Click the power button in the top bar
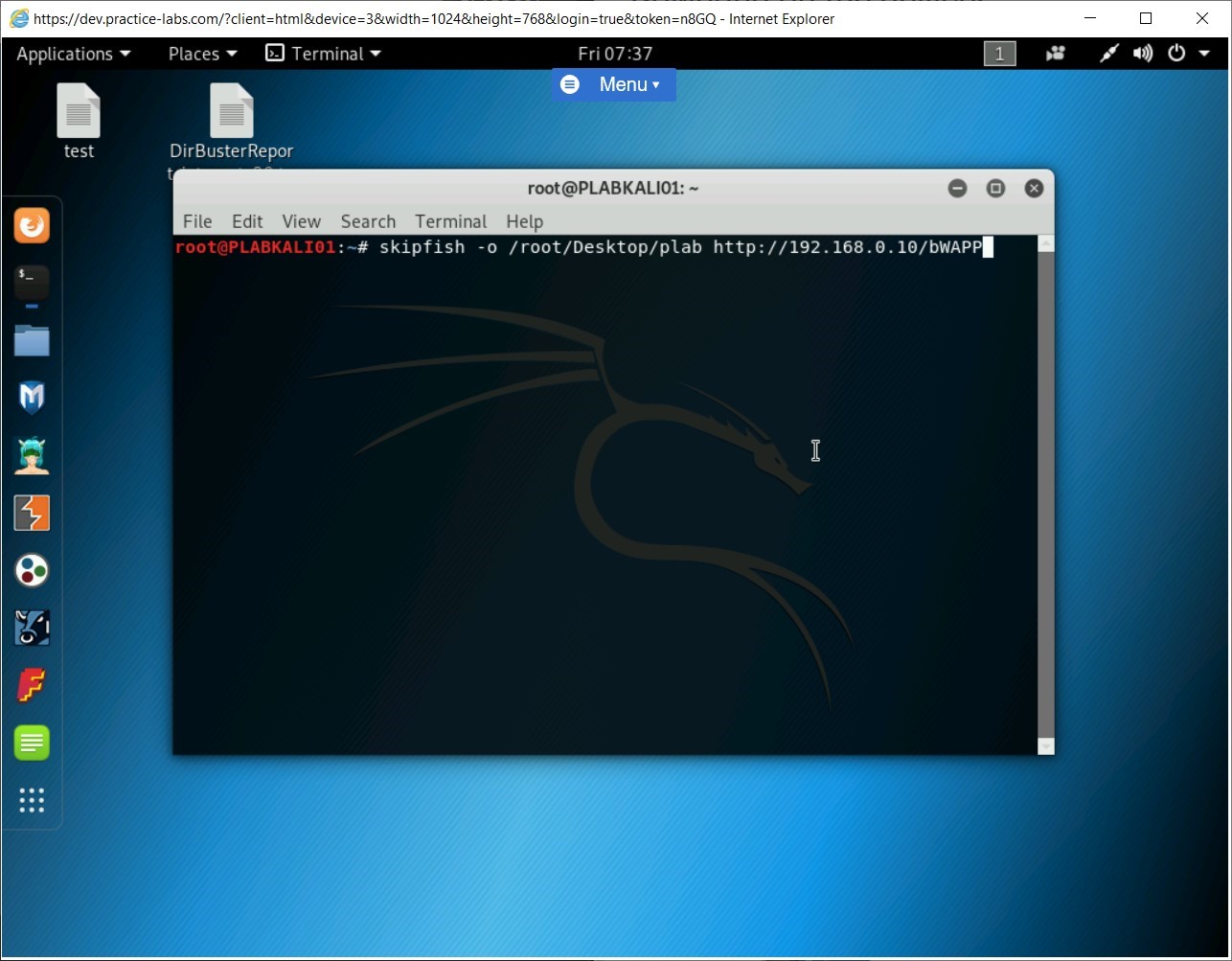The height and width of the screenshot is (961, 1232). coord(1176,54)
